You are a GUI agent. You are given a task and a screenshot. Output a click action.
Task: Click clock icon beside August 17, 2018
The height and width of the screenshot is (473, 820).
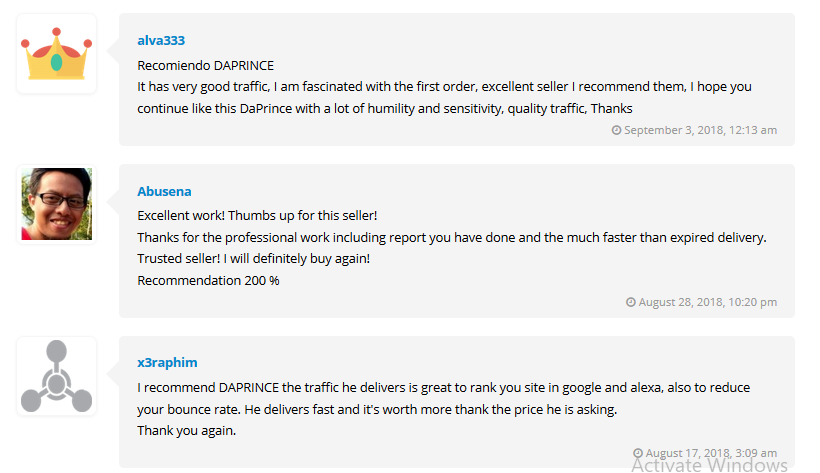(638, 453)
